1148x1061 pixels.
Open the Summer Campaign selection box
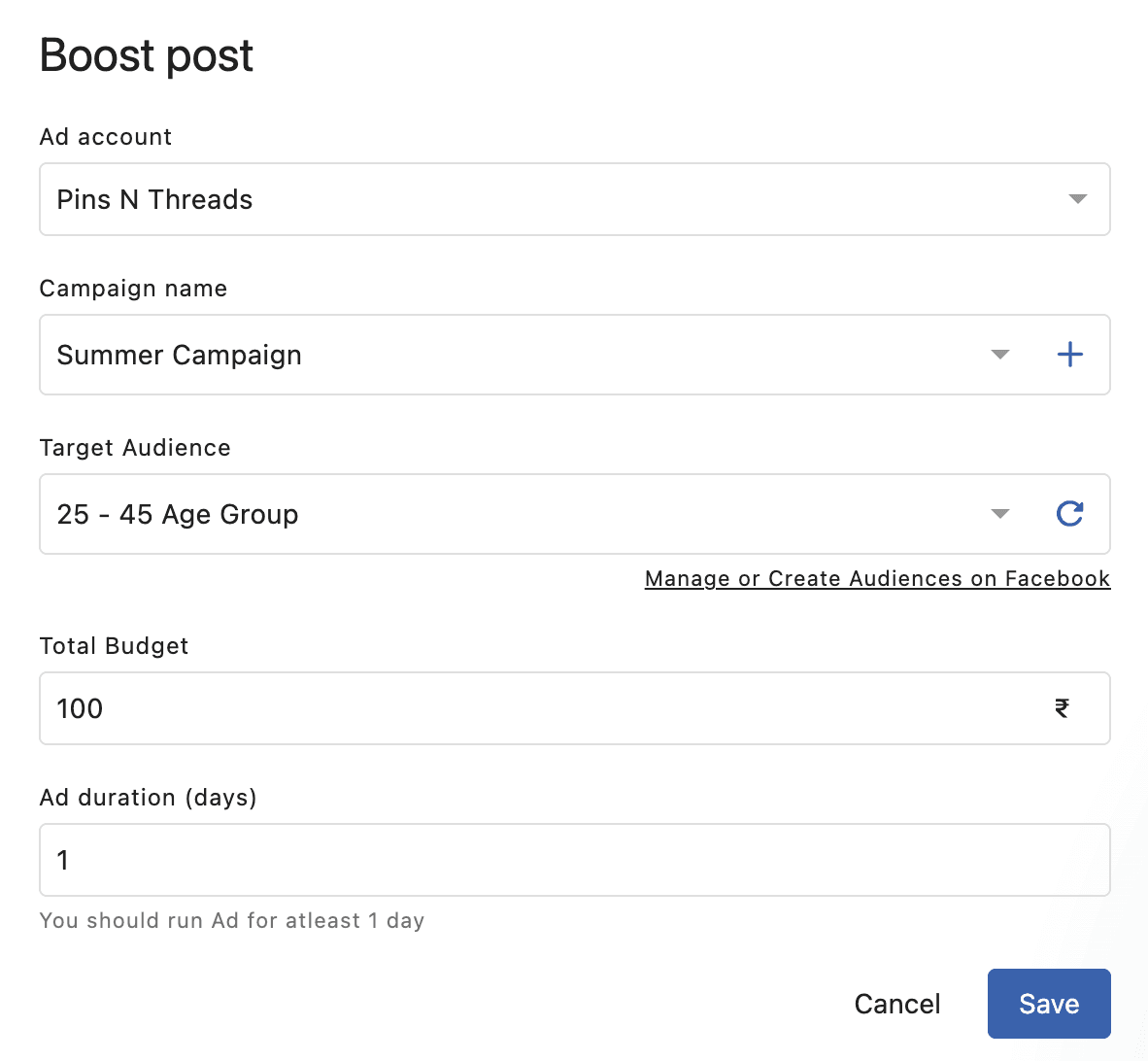[x=505, y=355]
